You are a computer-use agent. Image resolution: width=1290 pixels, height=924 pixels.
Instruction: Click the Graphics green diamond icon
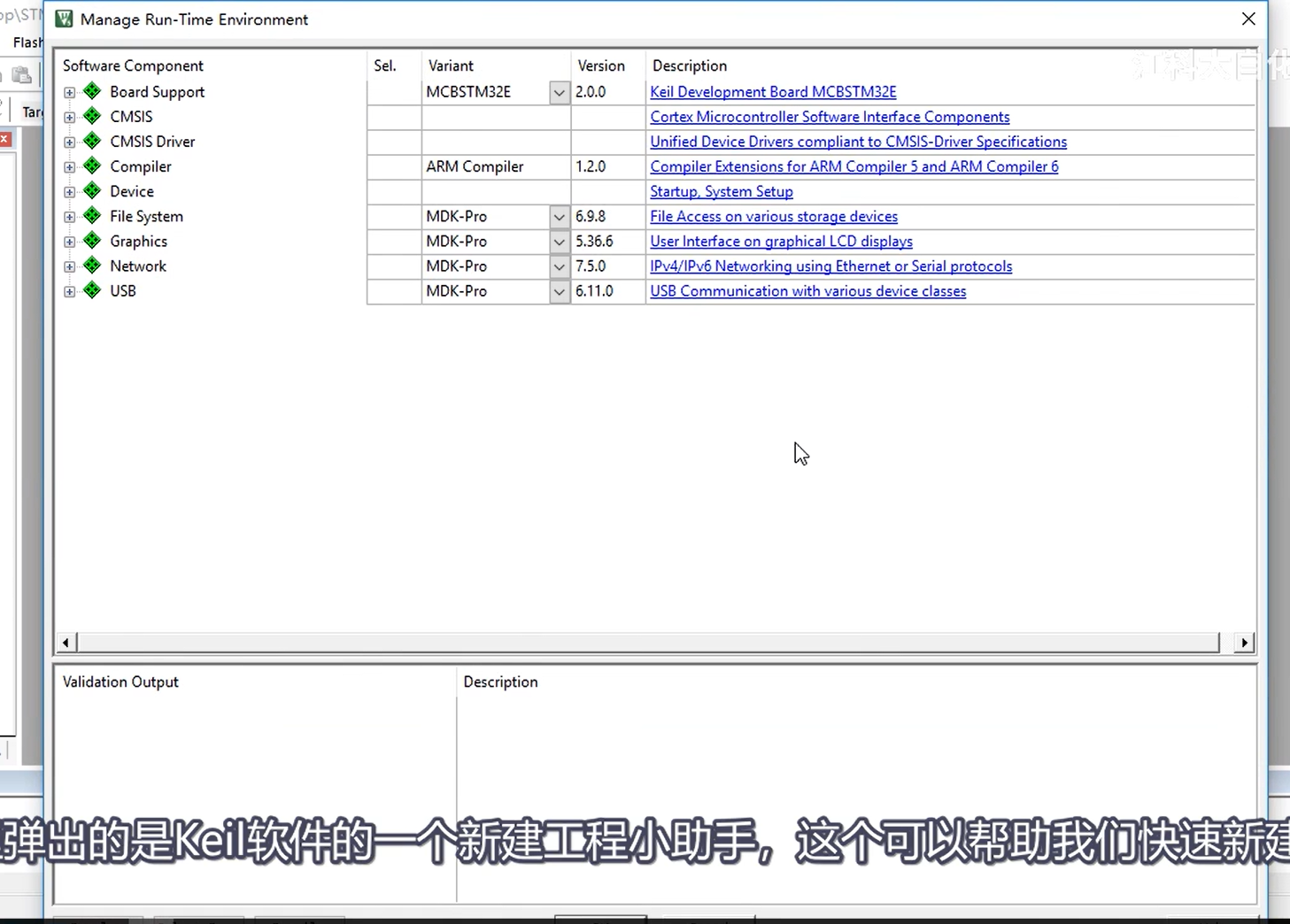(x=92, y=241)
